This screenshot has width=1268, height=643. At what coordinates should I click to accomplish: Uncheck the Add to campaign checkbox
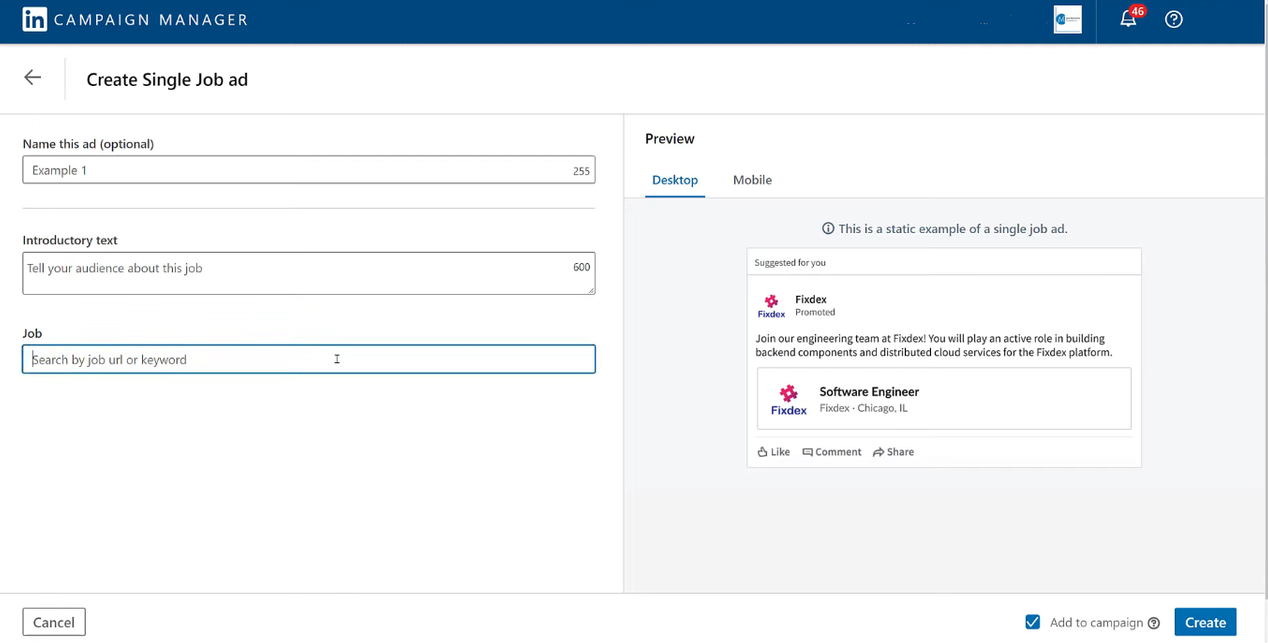[x=1032, y=622]
